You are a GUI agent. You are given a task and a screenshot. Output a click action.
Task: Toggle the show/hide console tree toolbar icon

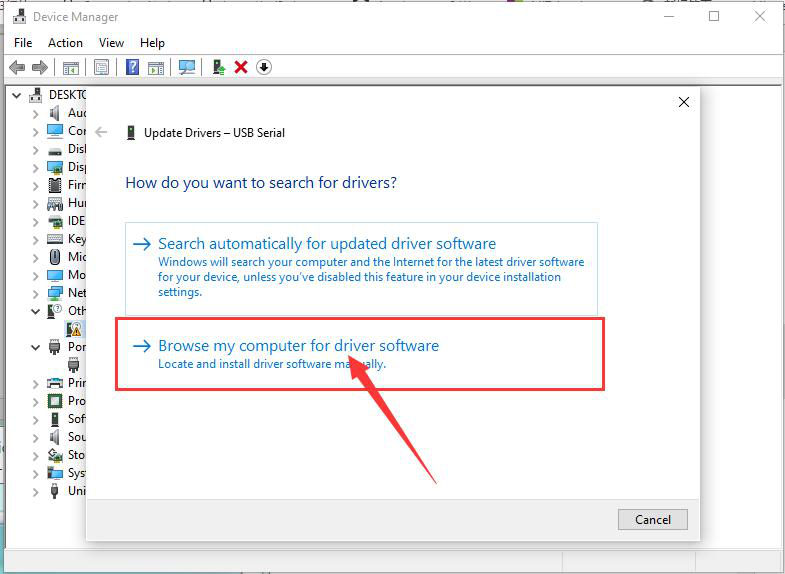tap(71, 68)
